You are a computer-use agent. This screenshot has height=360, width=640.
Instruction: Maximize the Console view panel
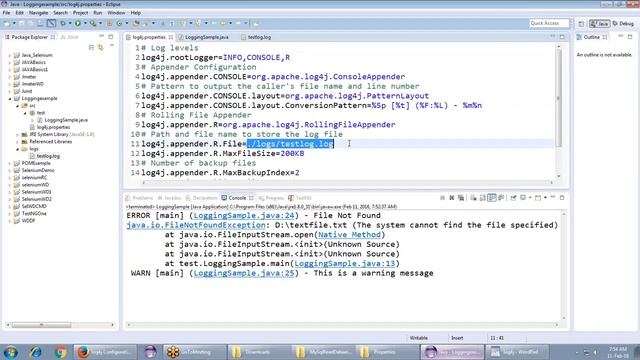pos(562,198)
